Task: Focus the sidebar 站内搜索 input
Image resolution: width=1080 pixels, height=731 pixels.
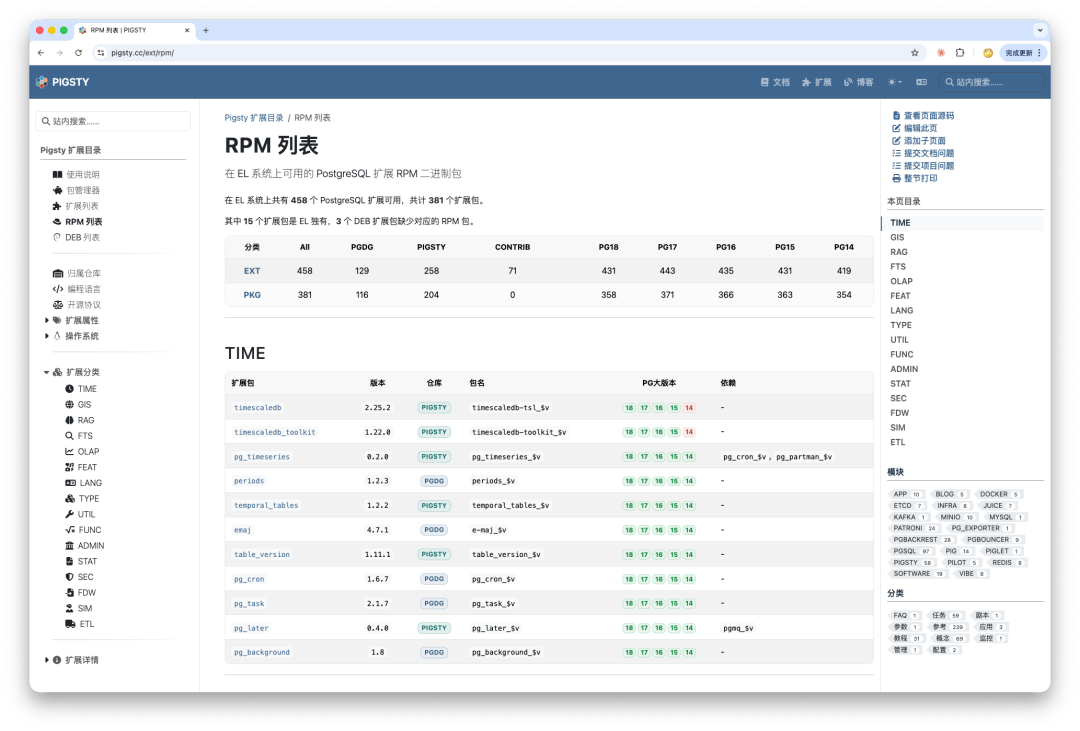Action: click(x=113, y=121)
